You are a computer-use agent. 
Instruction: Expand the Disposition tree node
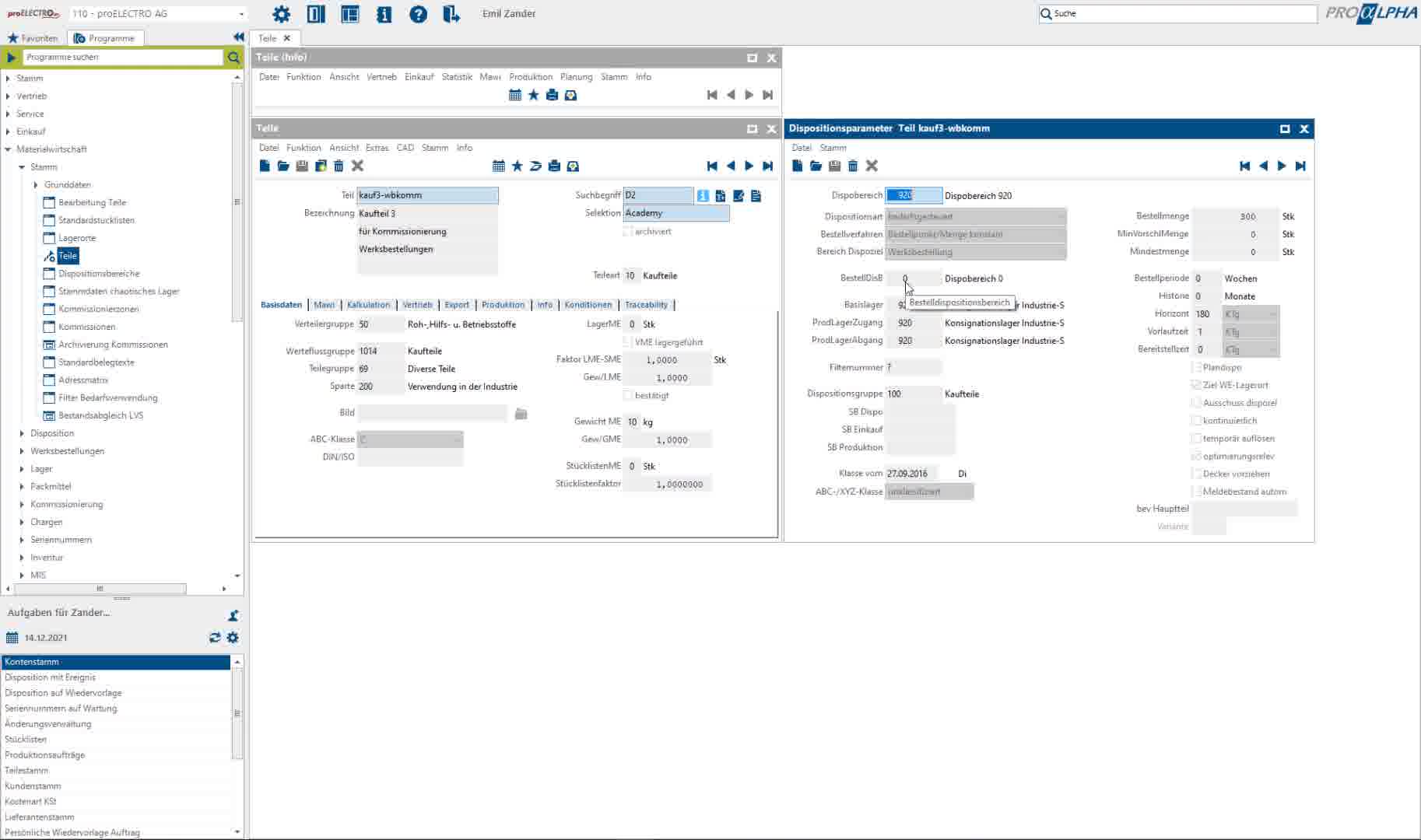[x=22, y=433]
